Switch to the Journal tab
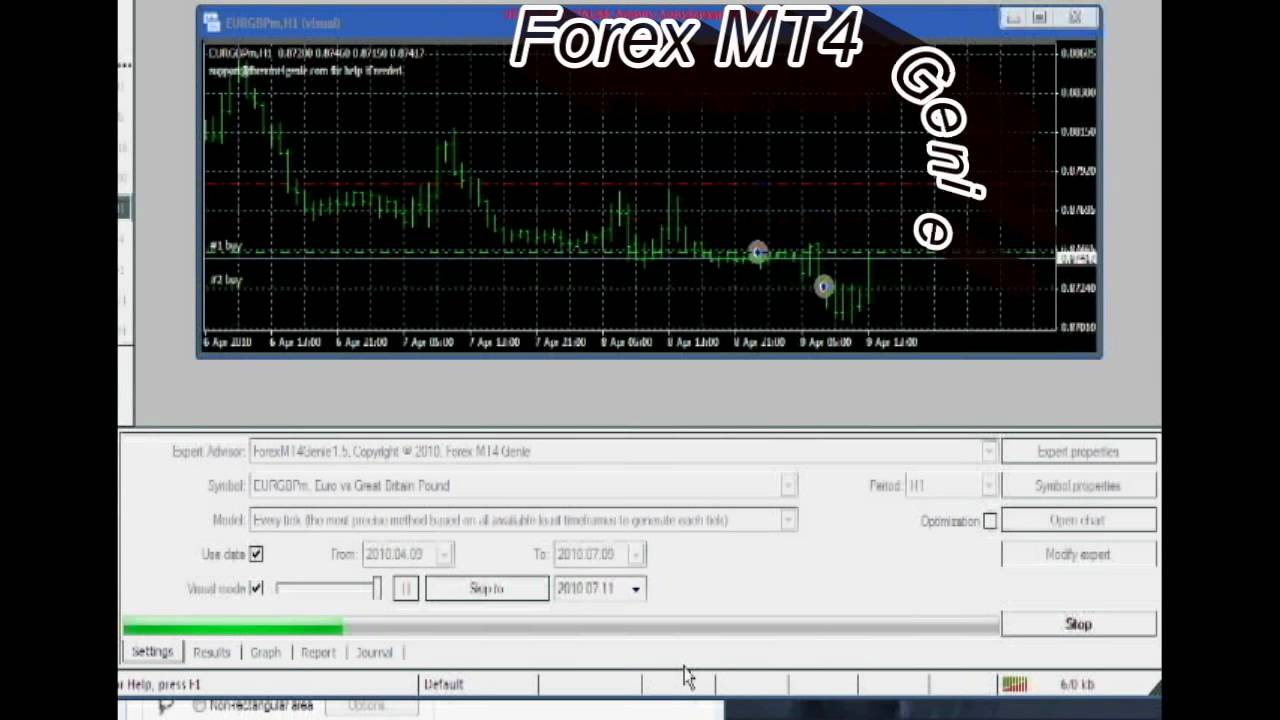The width and height of the screenshot is (1280, 720). [x=374, y=652]
